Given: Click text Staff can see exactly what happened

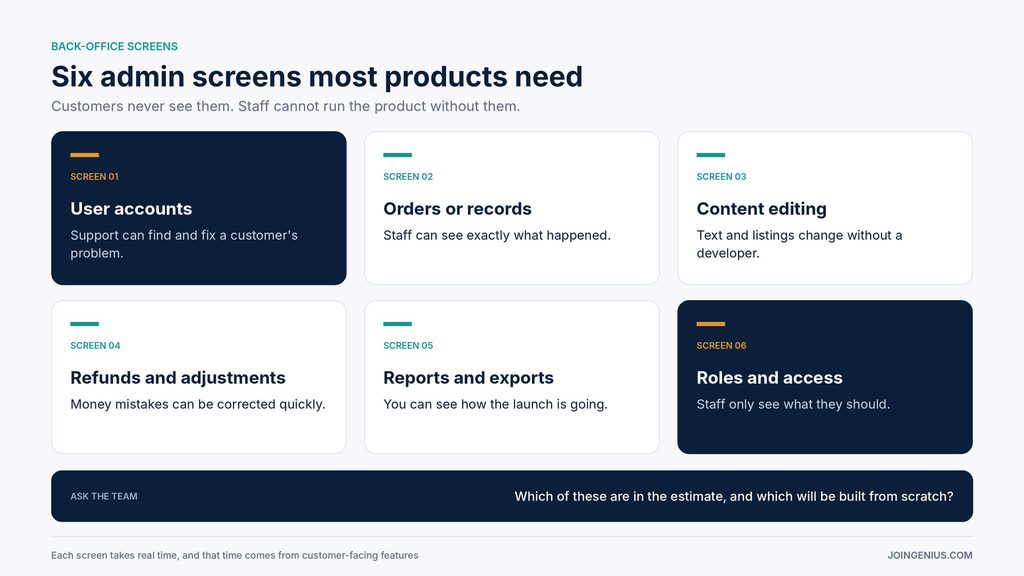Looking at the screenshot, I should pos(497,235).
